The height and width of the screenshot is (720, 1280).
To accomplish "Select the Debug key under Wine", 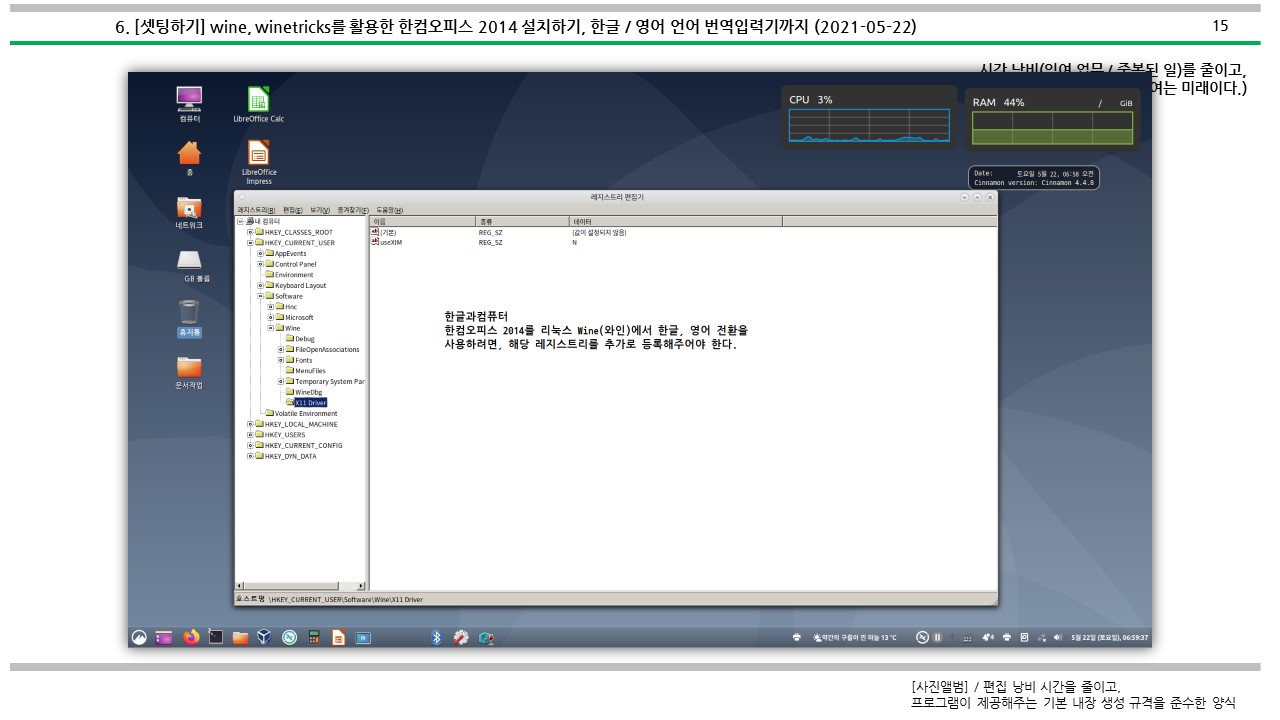I will [304, 339].
